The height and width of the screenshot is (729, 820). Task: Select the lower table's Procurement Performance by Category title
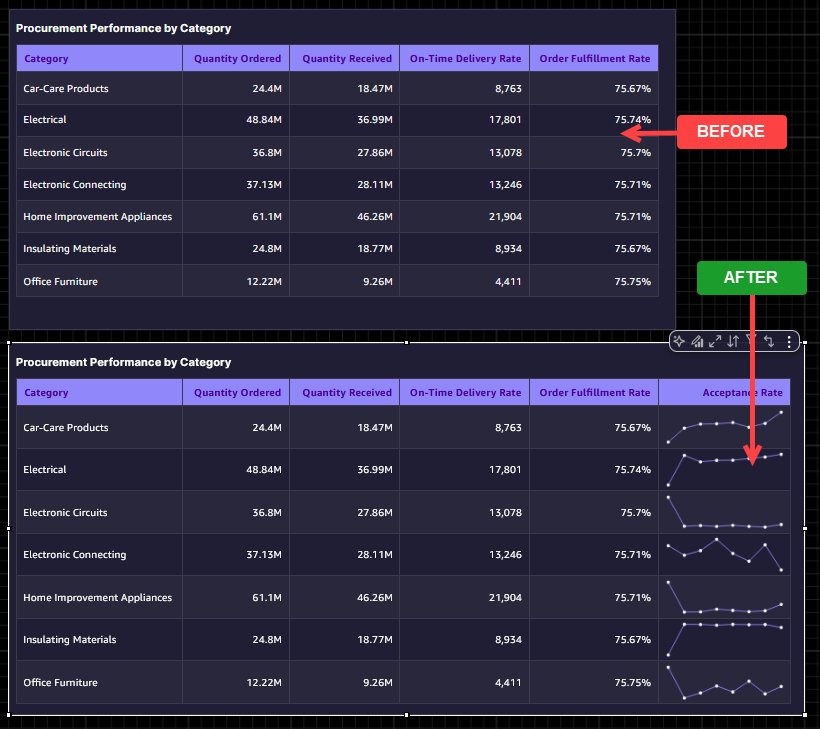pyautogui.click(x=123, y=362)
